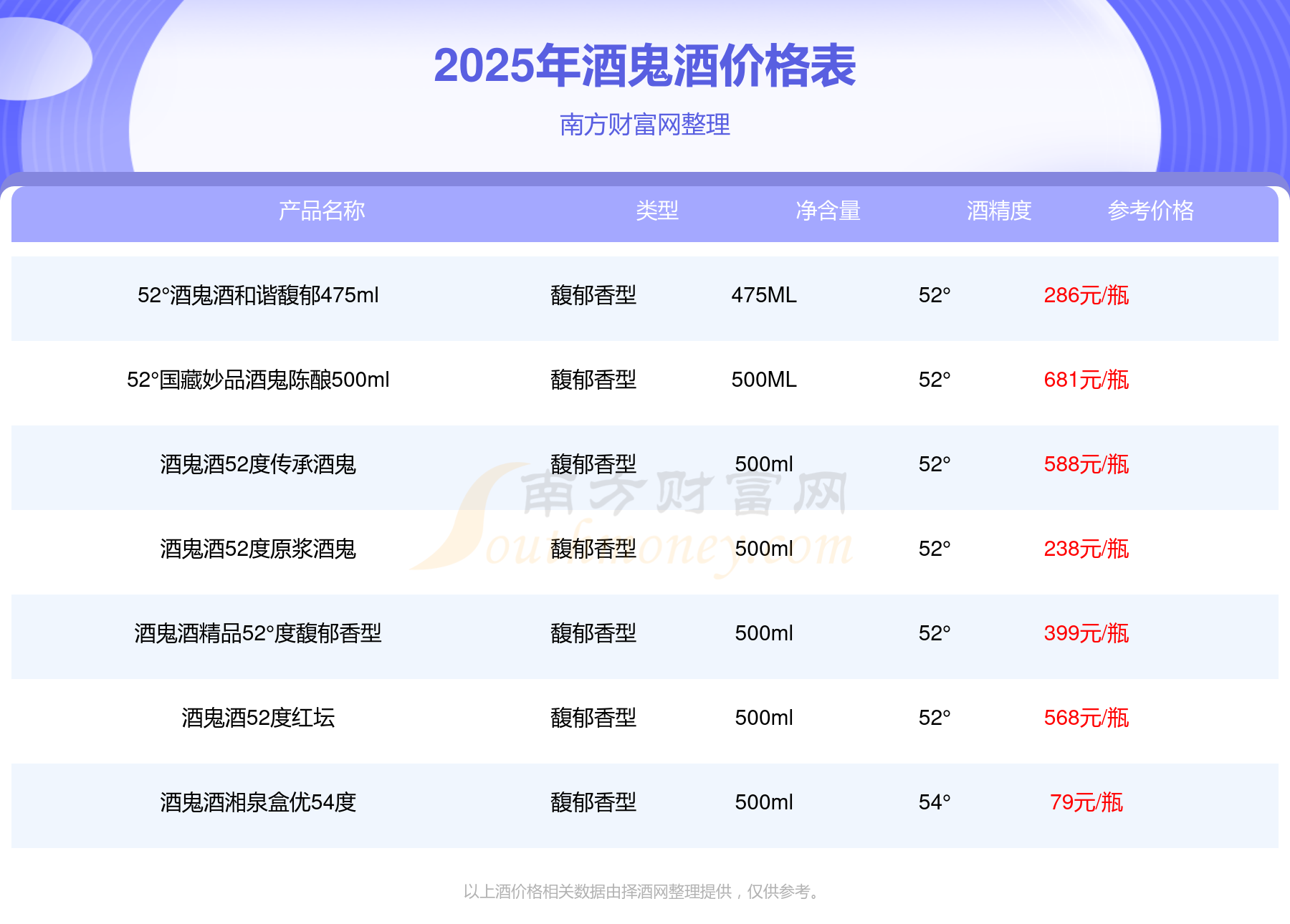Click 500ml in the 红坛 row

[x=764, y=718]
